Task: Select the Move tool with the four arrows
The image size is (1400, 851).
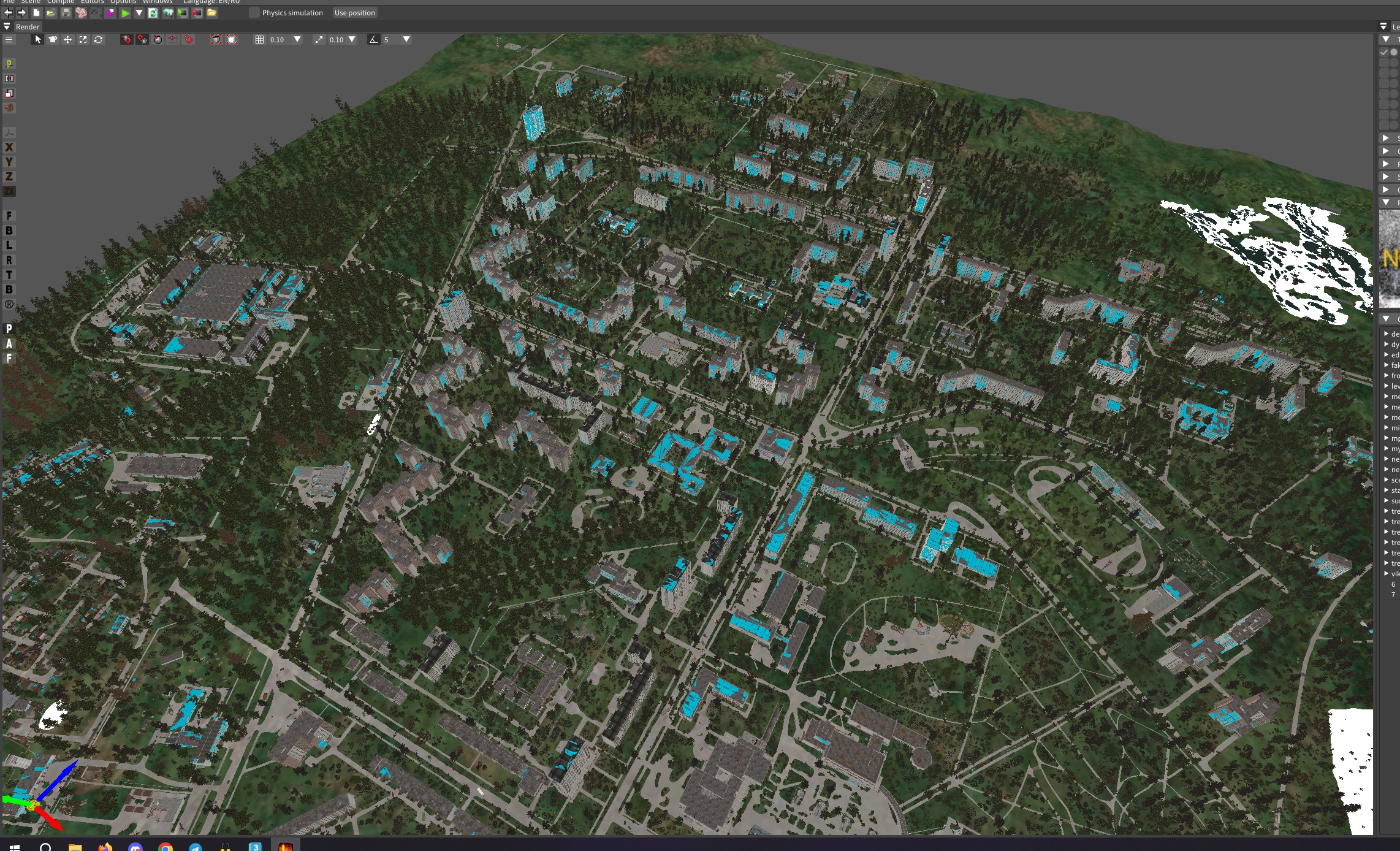Action: pos(68,39)
